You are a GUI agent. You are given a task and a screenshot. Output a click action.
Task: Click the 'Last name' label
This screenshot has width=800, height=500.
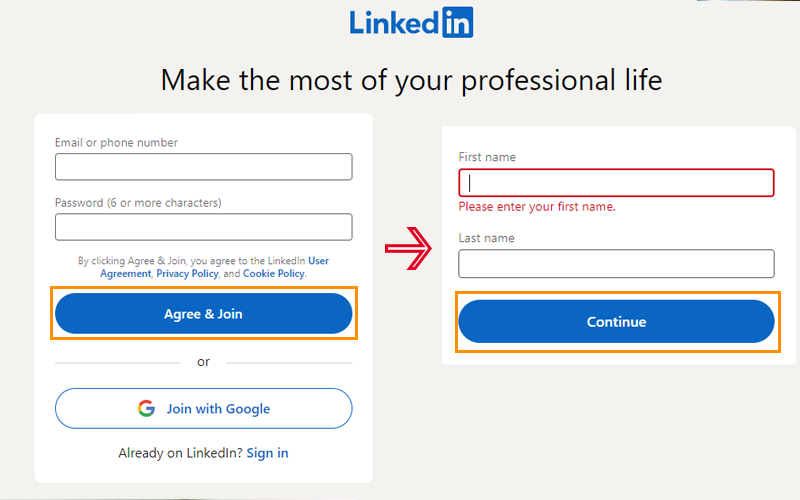[486, 238]
